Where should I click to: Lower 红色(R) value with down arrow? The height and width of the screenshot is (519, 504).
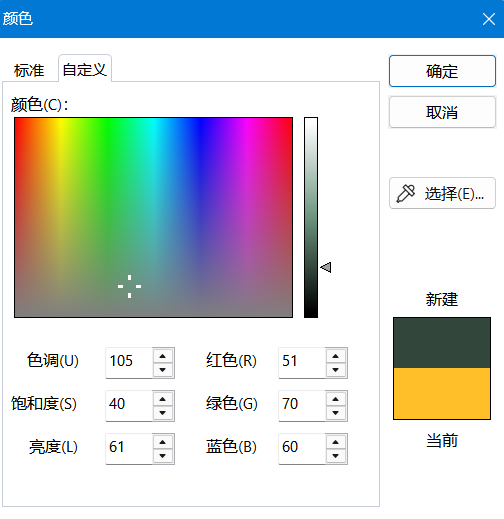tap(336, 370)
